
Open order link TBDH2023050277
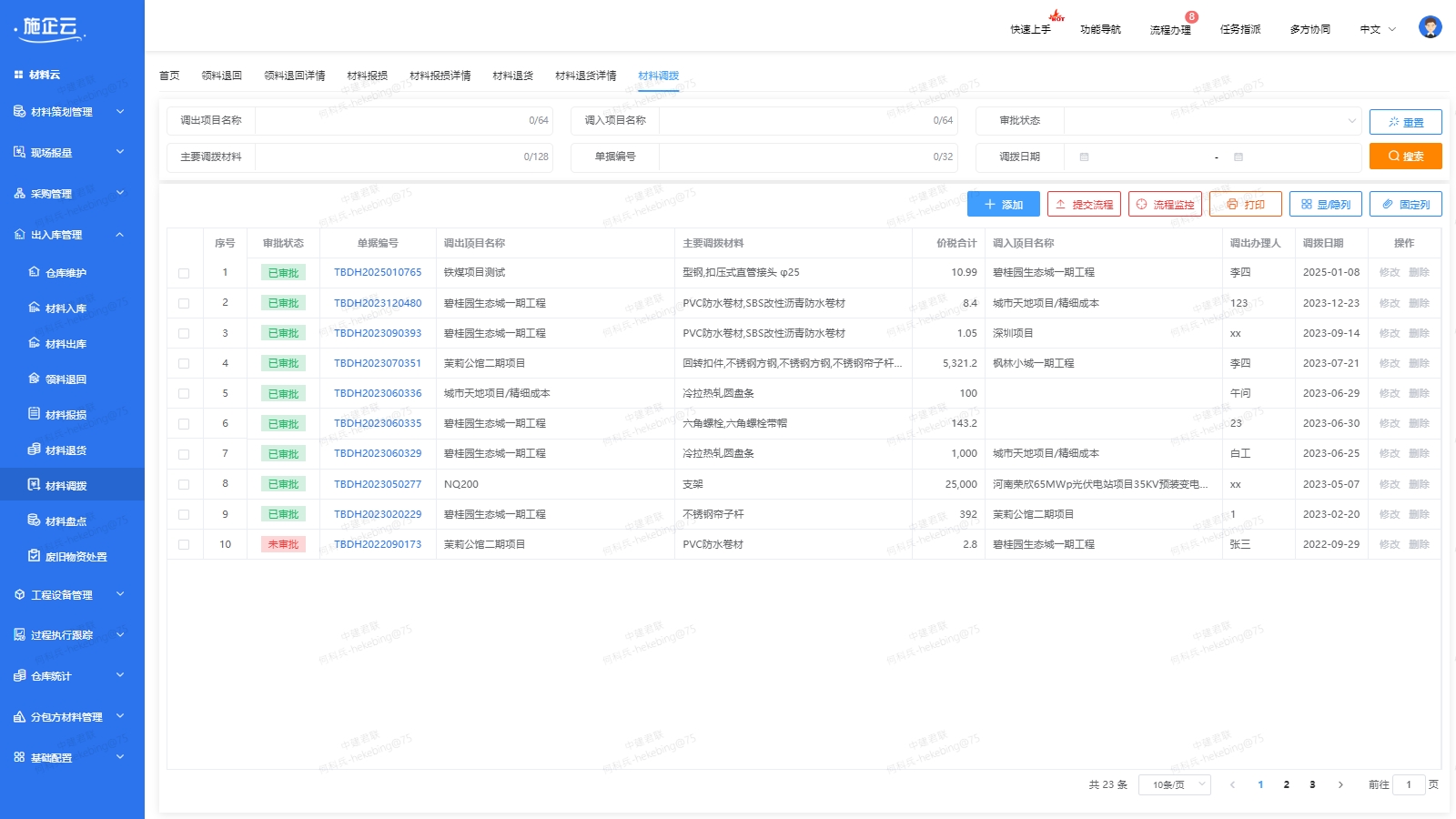377,484
